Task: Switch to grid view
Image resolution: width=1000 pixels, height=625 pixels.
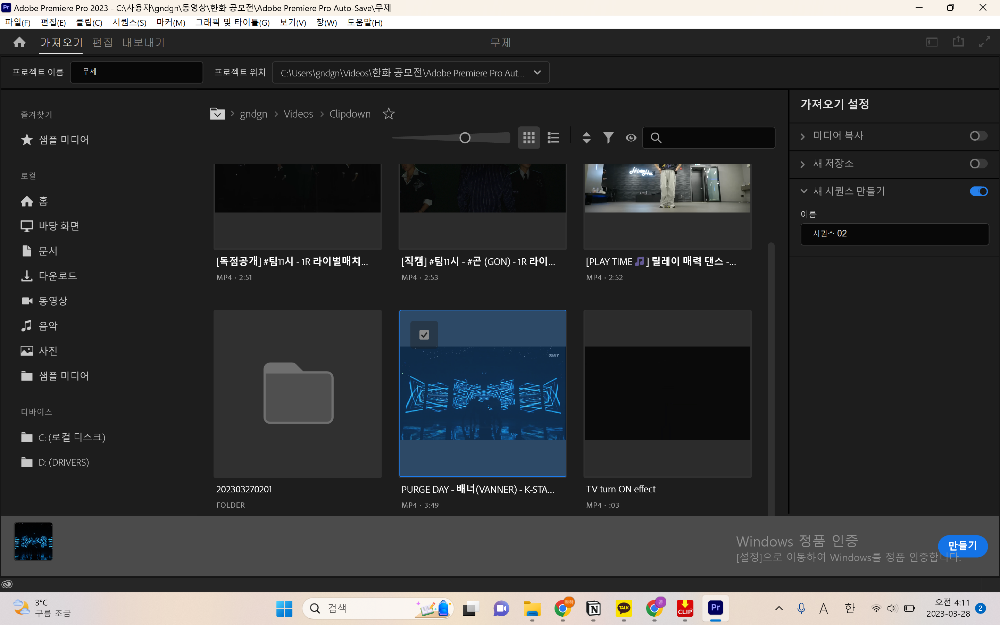Action: click(529, 137)
